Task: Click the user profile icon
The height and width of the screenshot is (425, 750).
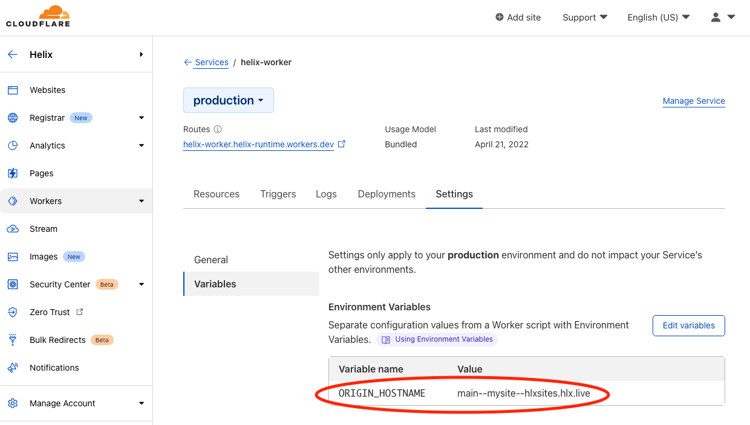Action: 716,17
